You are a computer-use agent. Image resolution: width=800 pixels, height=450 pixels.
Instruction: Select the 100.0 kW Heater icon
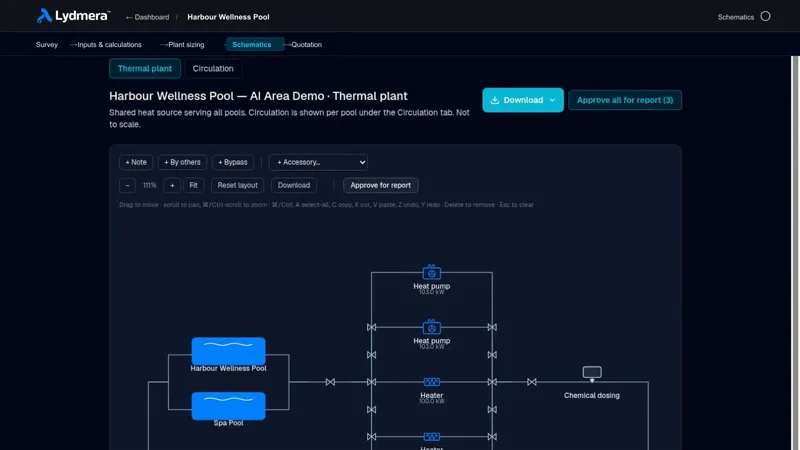pos(432,382)
